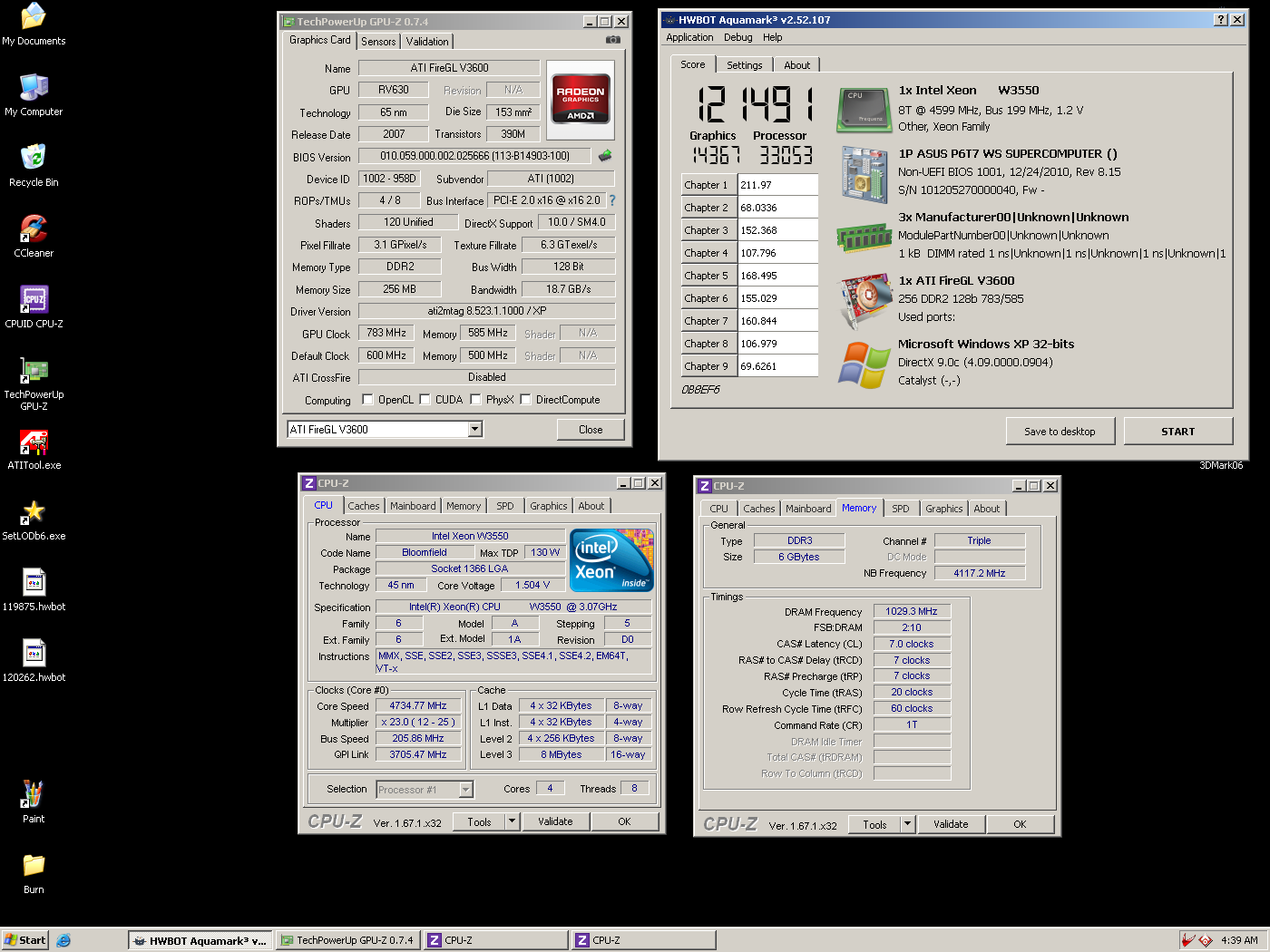Open the Mainboard tab in CPU-Z CPU window
Viewport: 1270px width, 952px height.
[413, 506]
